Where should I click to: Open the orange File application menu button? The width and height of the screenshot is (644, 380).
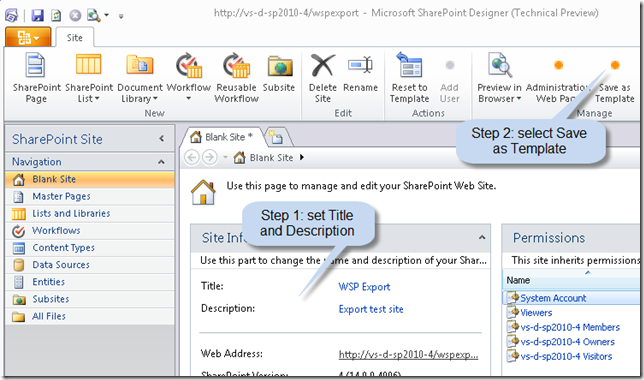[x=28, y=37]
